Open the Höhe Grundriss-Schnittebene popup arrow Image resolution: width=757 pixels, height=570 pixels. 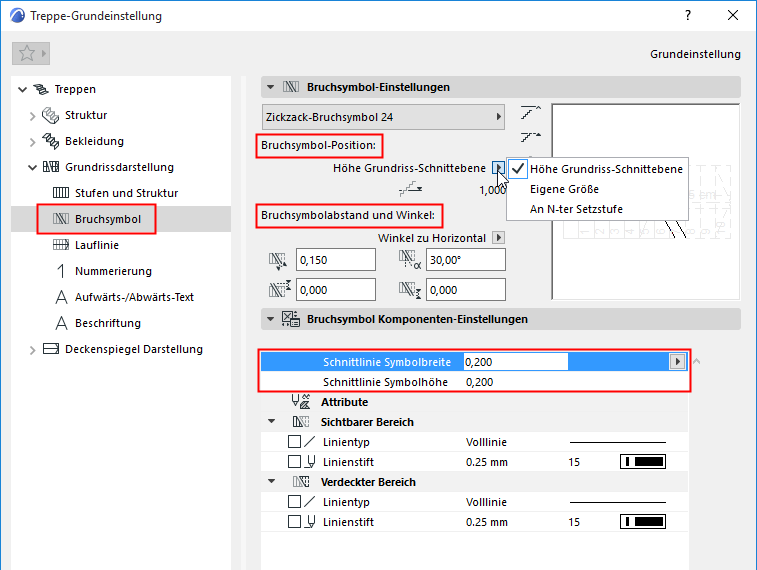[498, 168]
